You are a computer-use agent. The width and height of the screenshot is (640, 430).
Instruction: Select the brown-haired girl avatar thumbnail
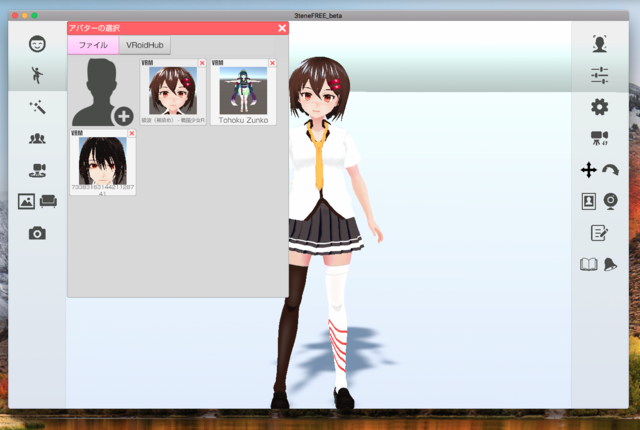(x=173, y=92)
